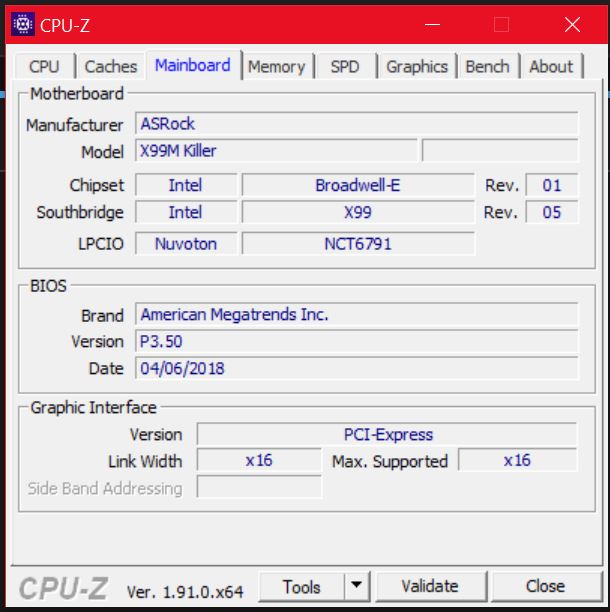
Task: Select the Mainboard tab
Action: (x=193, y=65)
